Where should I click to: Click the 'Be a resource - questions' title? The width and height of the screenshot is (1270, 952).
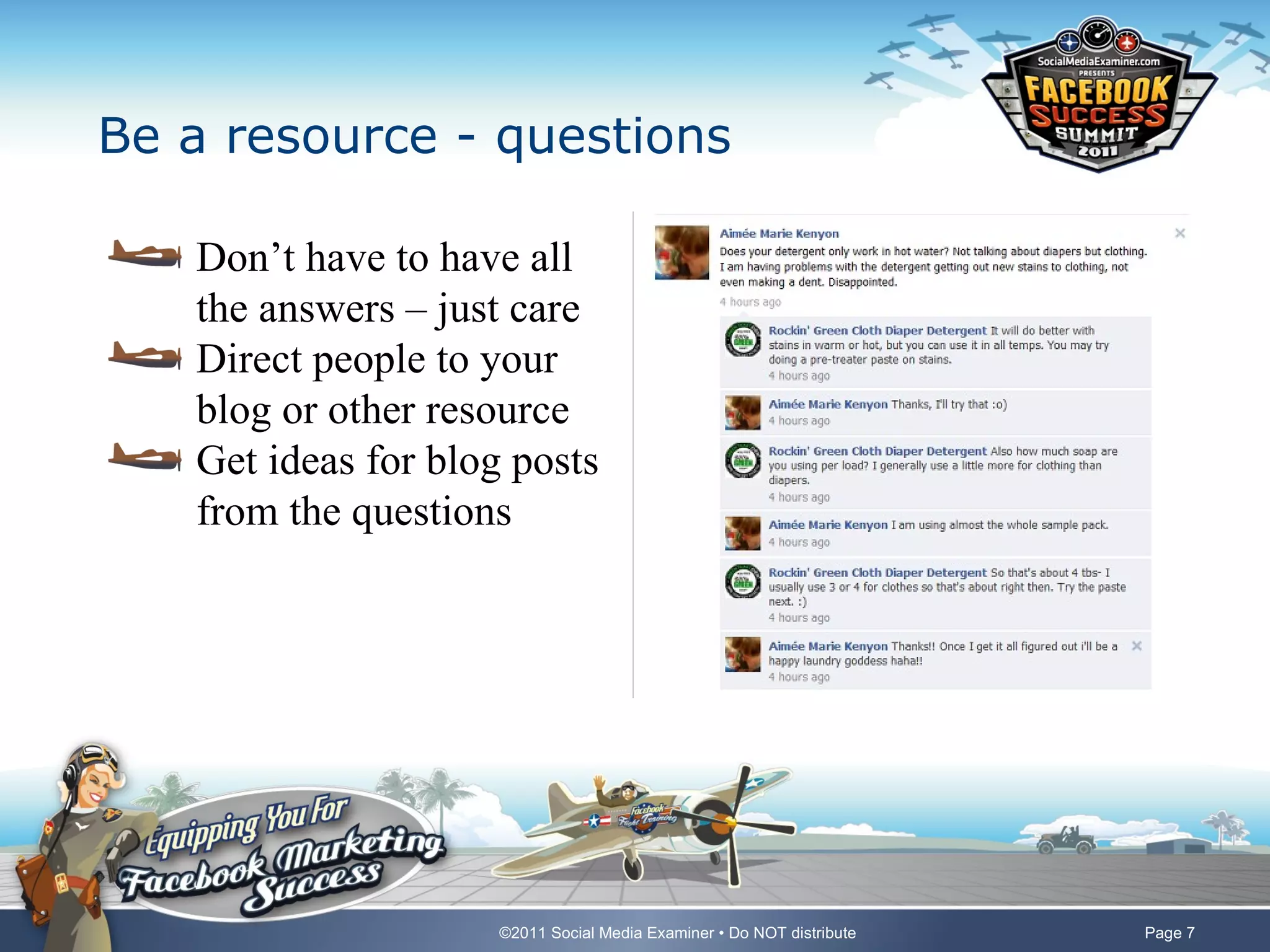(415, 136)
